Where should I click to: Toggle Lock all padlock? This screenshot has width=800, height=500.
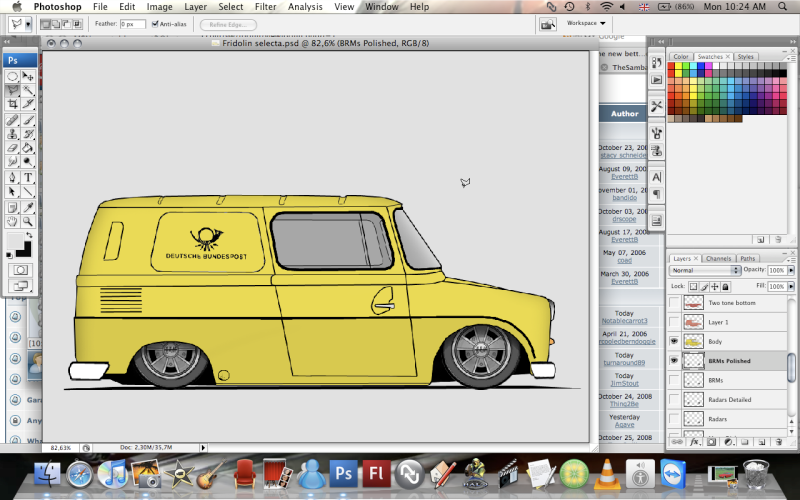726,286
